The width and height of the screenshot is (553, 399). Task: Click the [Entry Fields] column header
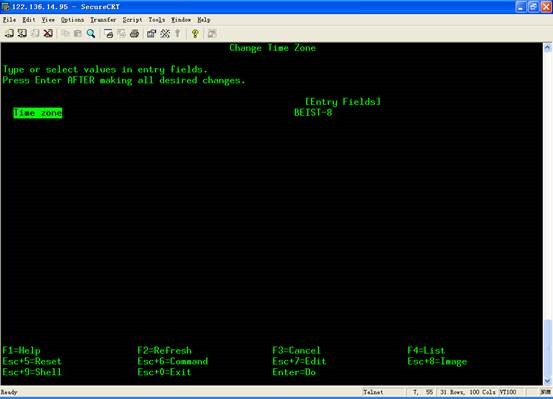click(x=343, y=102)
